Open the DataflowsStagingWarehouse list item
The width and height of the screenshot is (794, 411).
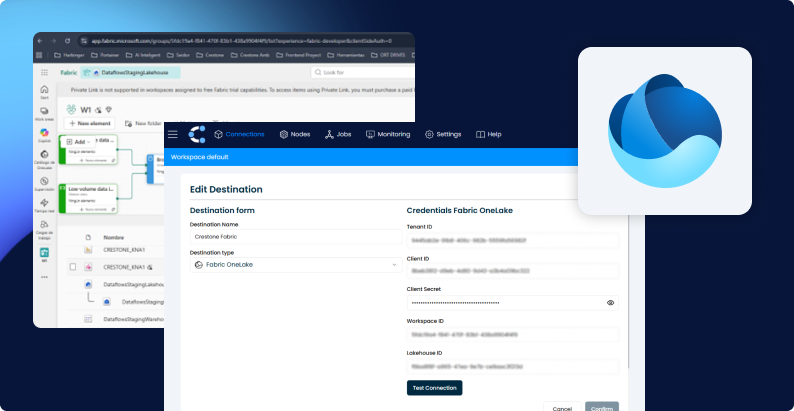tap(134, 319)
